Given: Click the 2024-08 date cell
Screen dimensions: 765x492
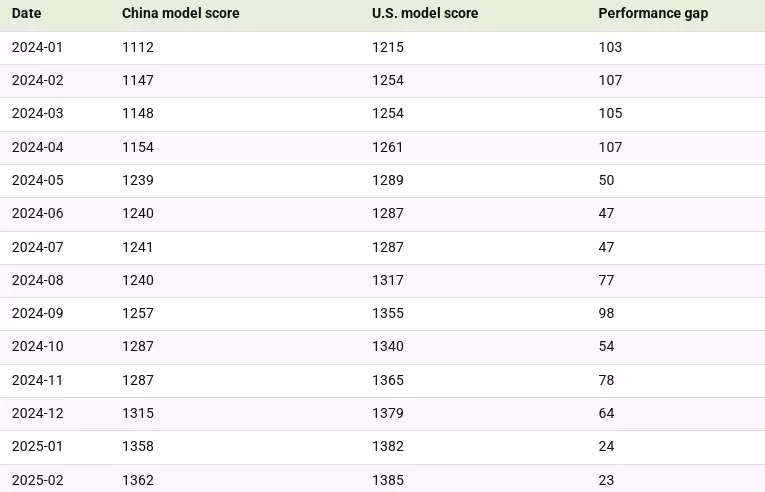Looking at the screenshot, I should tap(37, 280).
